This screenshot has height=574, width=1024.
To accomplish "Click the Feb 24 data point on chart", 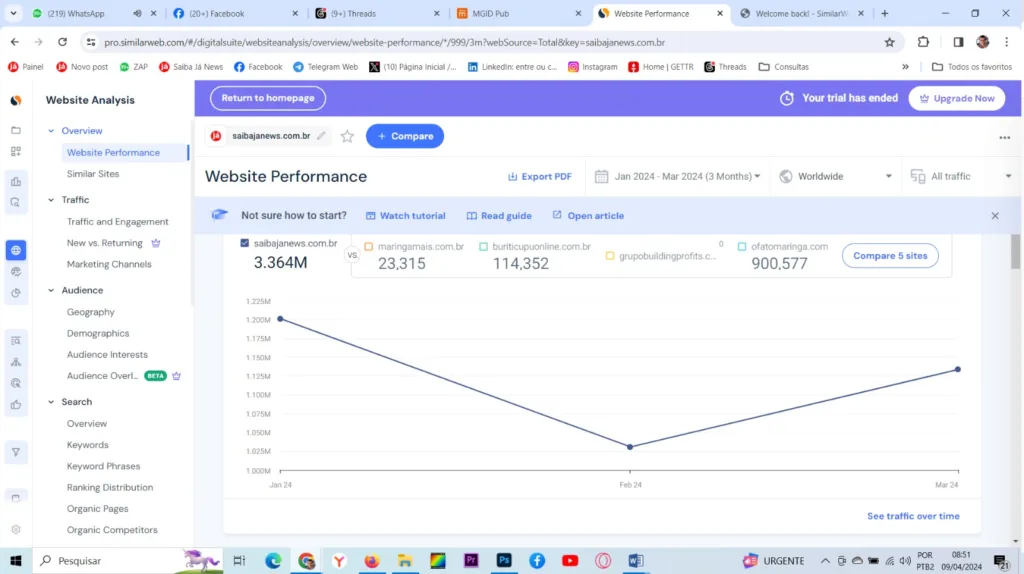I will (x=629, y=446).
